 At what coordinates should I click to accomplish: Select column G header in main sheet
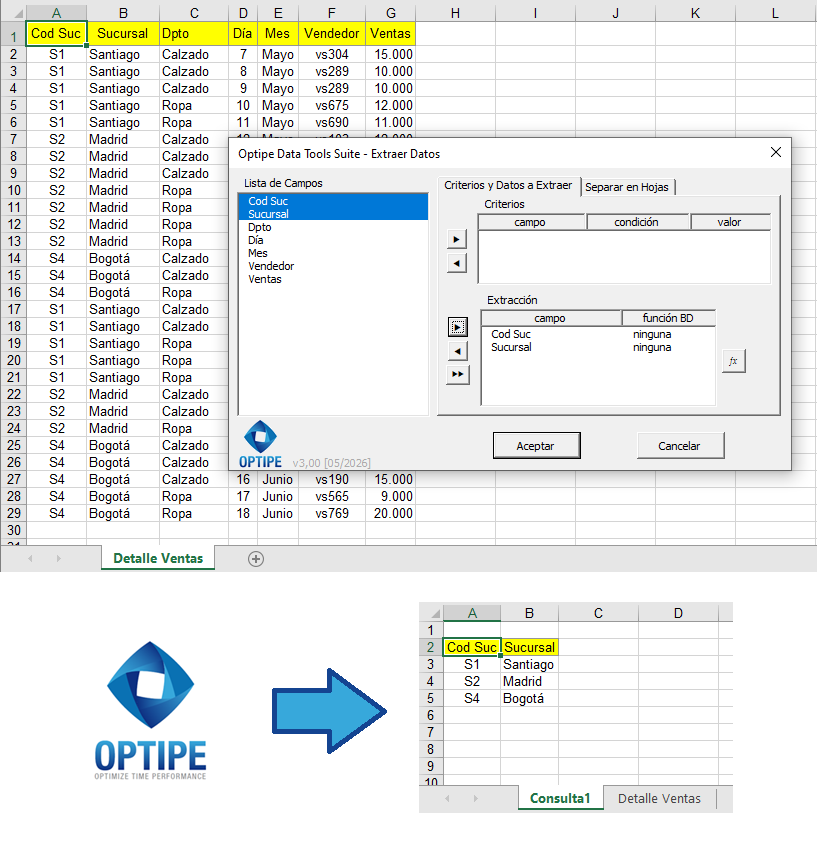pos(390,13)
